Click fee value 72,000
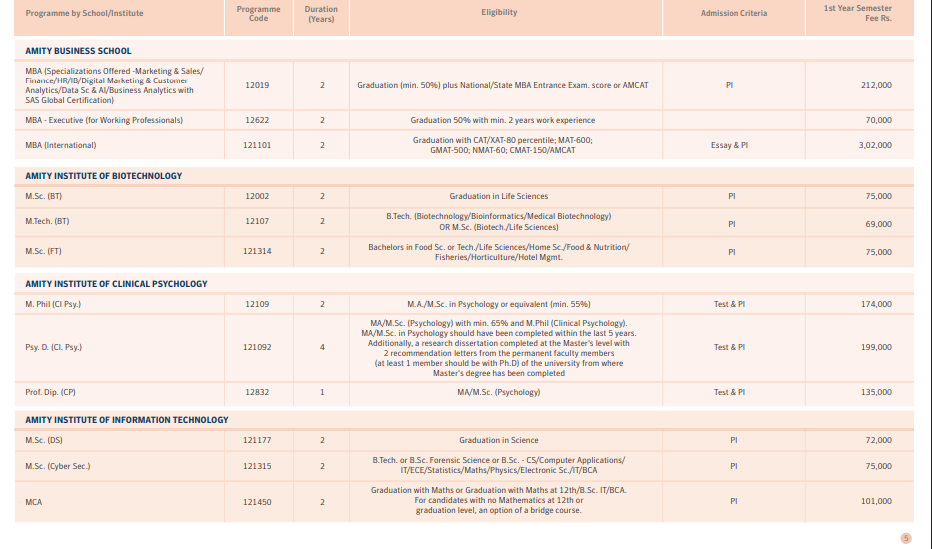 (879, 440)
